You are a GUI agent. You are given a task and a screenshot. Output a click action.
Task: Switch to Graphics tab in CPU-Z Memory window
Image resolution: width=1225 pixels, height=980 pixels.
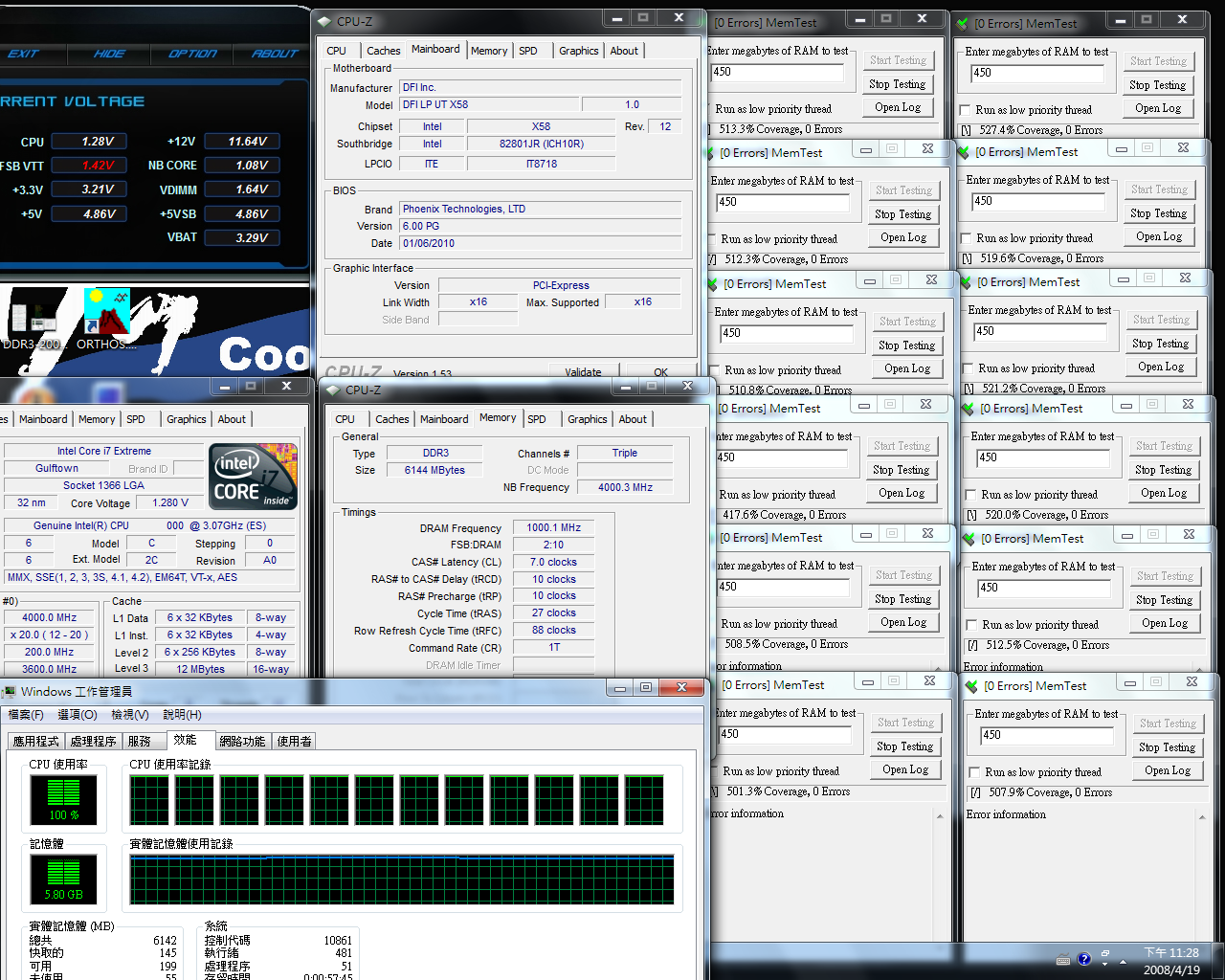588,419
